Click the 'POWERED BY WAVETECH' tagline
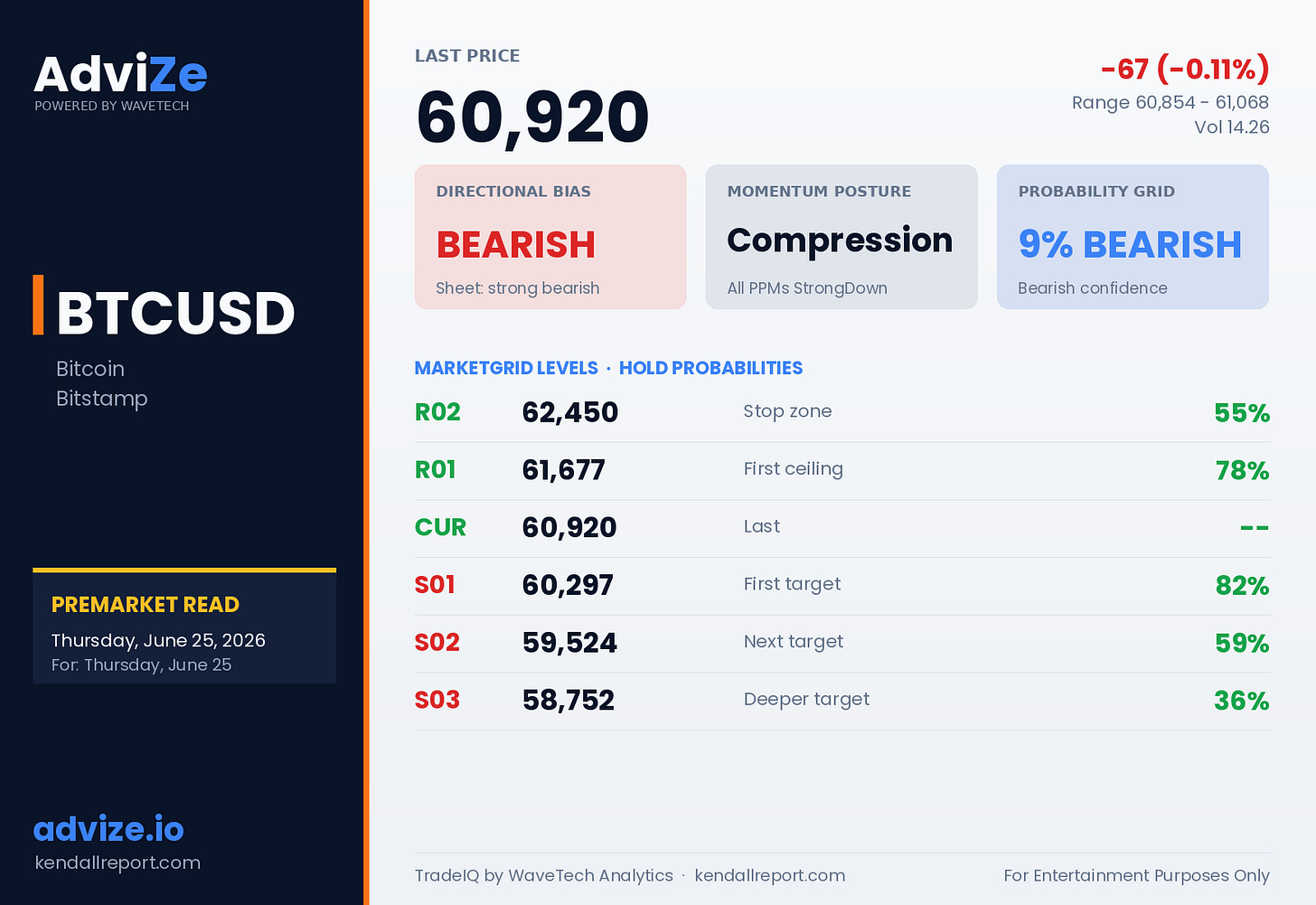Viewport: 1316px width, 905px height. 112,106
